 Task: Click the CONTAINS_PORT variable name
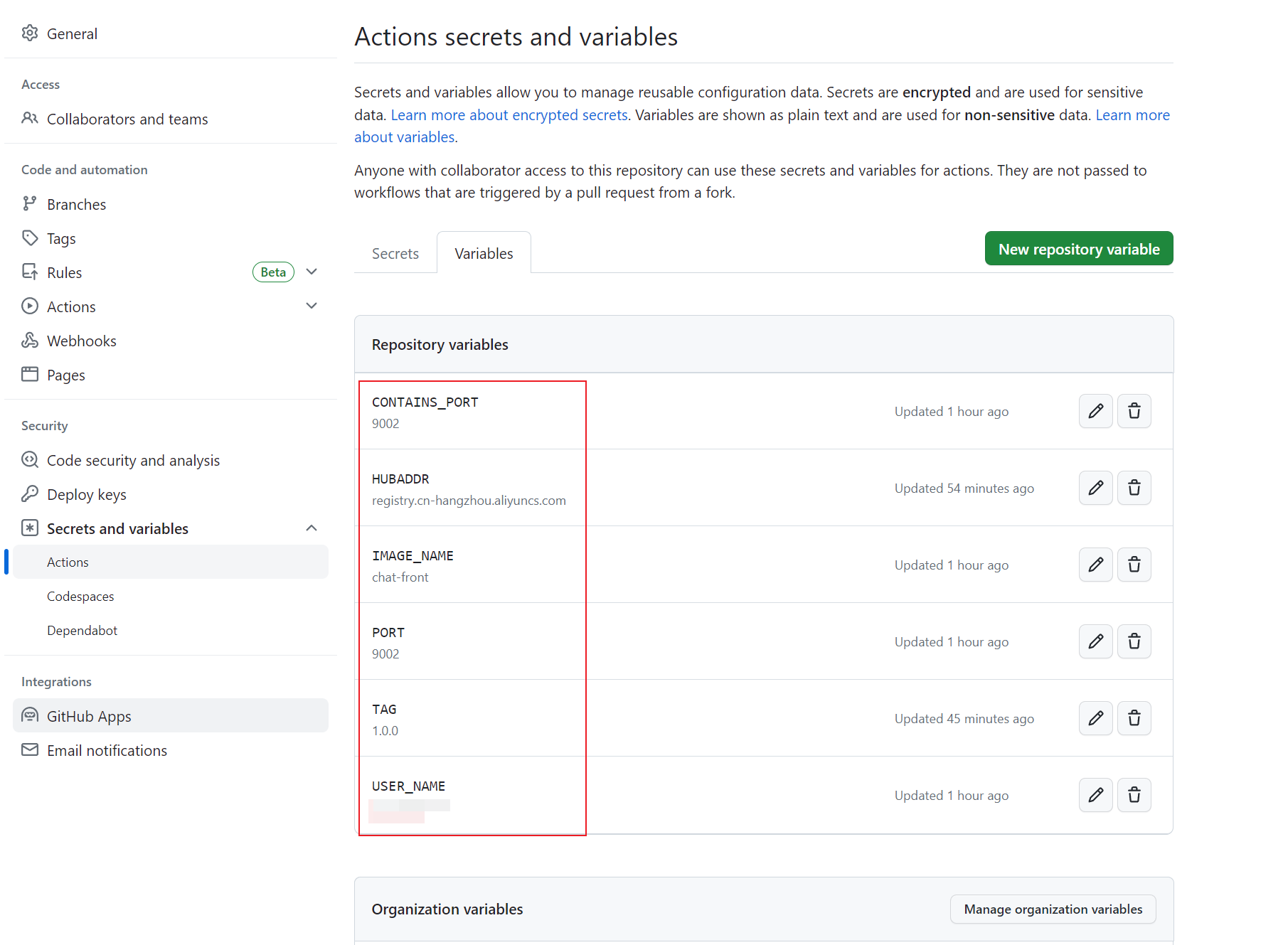coord(425,402)
